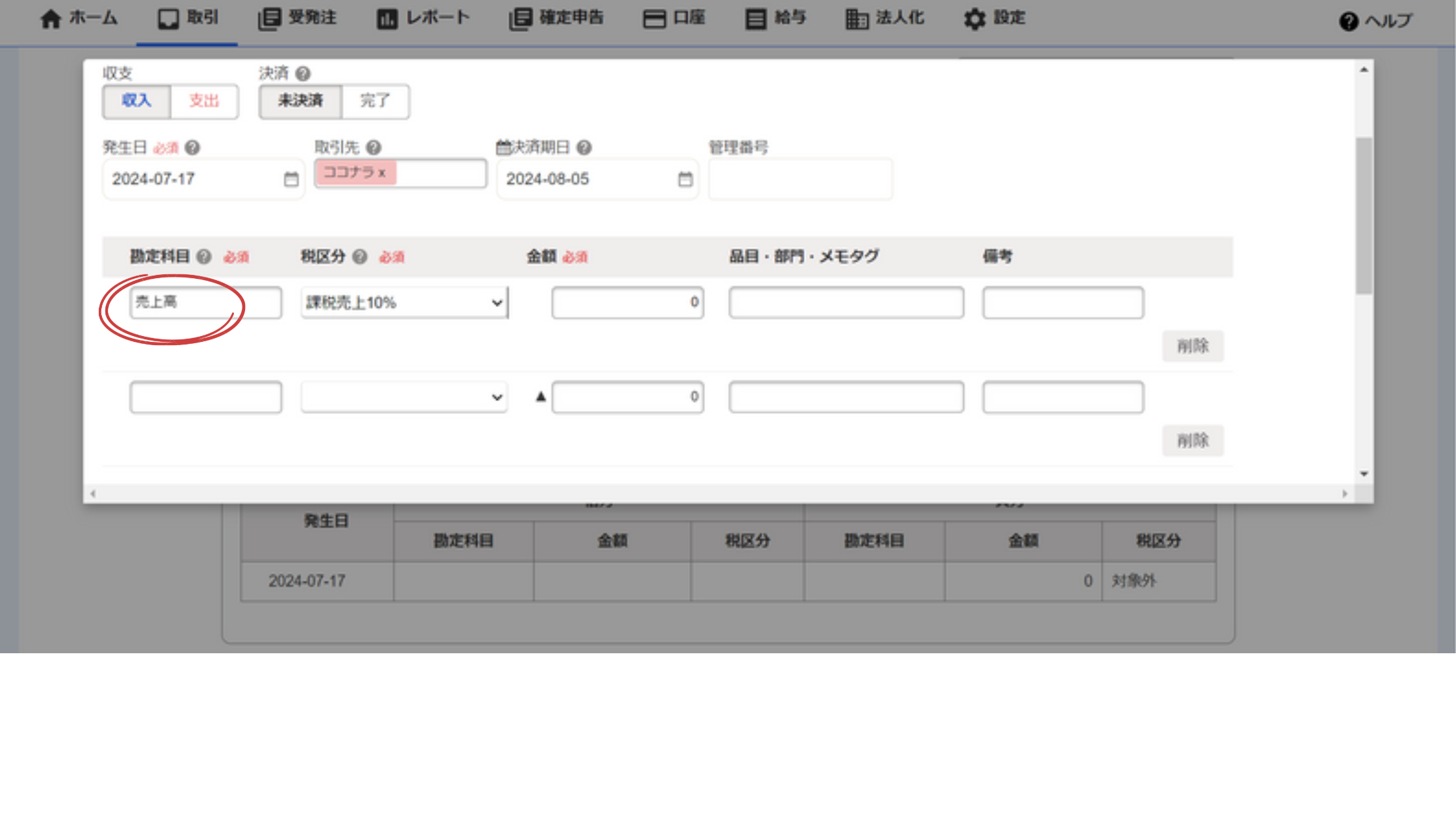Switch 収支 to 支出
Viewport: 1456px width, 819px height.
(x=204, y=101)
